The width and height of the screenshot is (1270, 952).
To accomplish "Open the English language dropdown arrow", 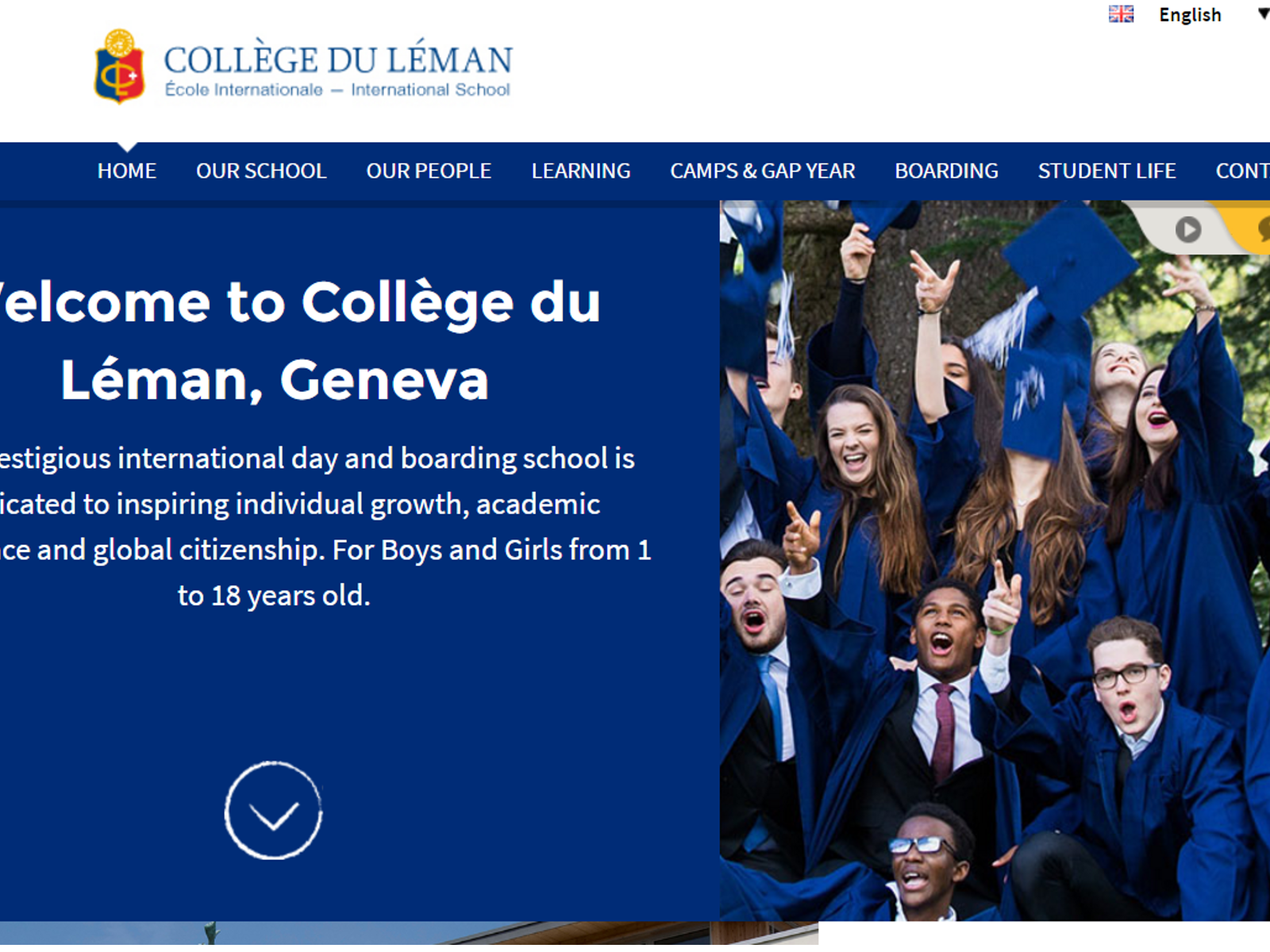I will pos(1263,13).
